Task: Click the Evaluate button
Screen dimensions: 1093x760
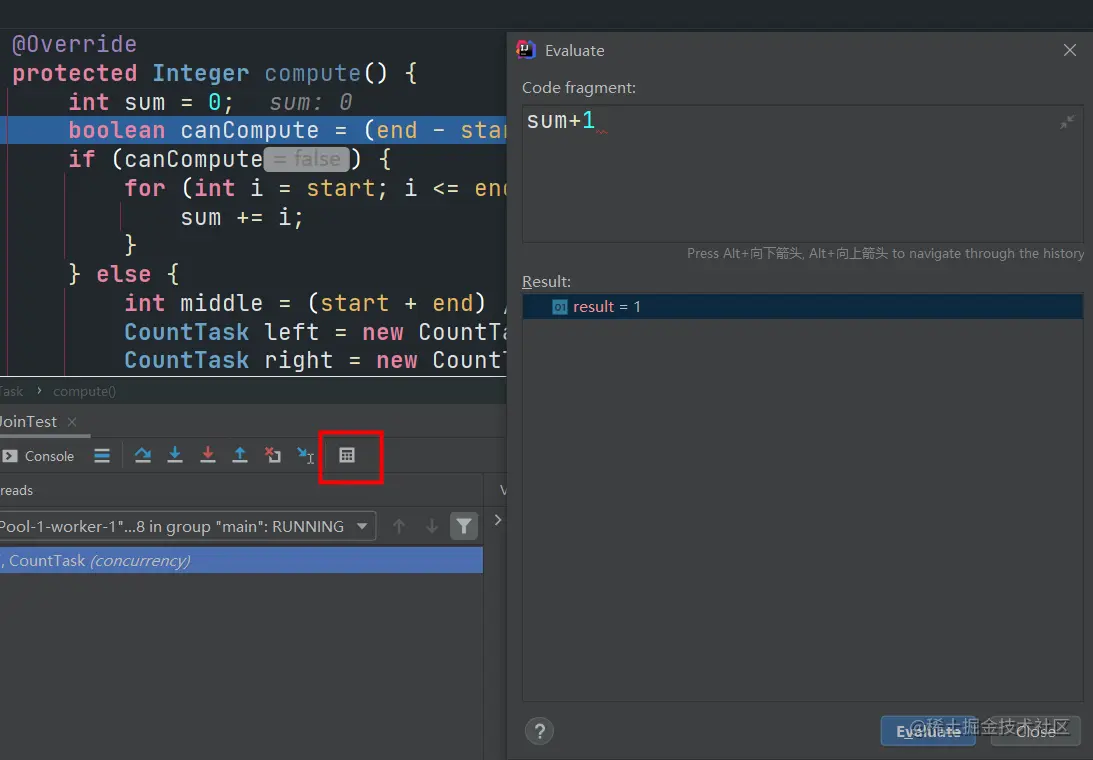Action: (x=928, y=731)
